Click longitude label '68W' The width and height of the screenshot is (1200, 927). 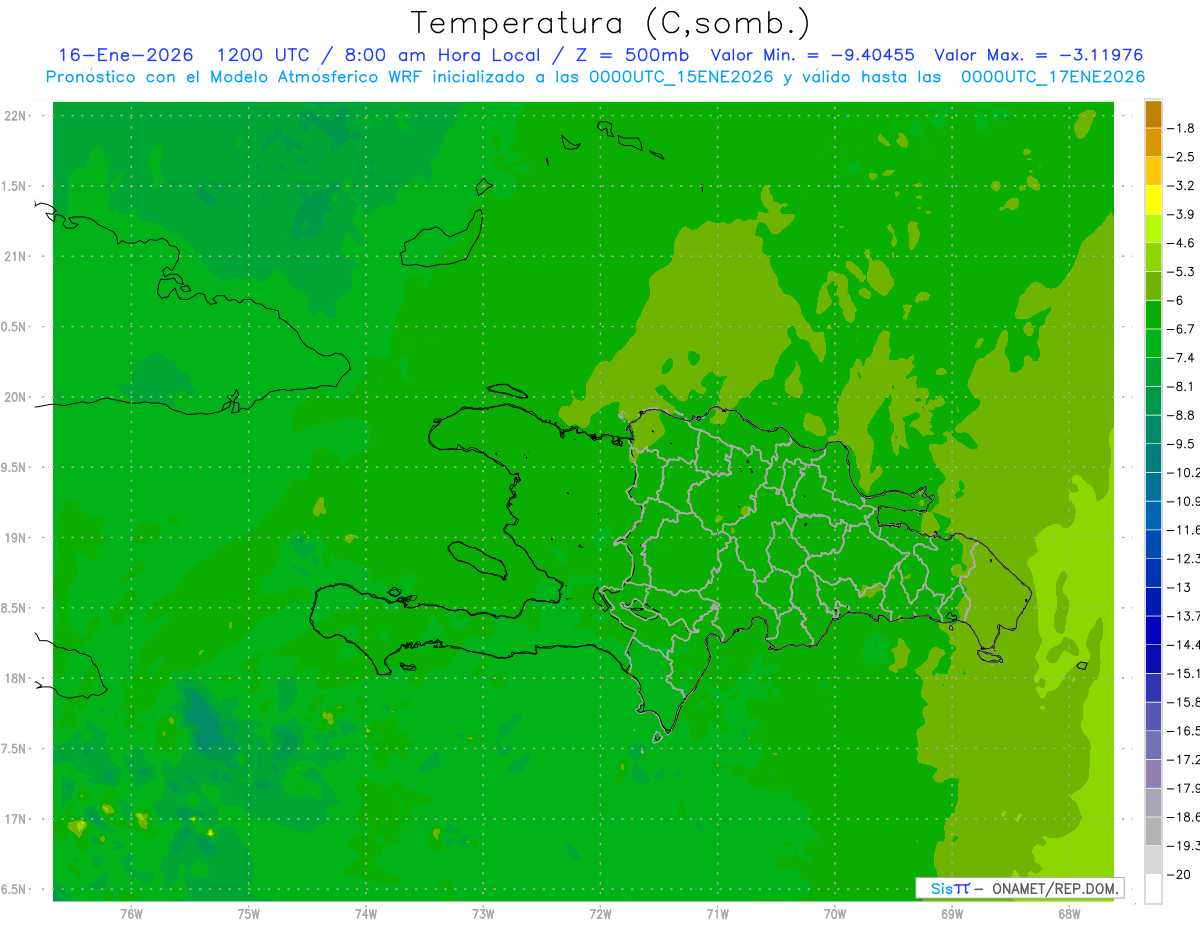(x=1069, y=913)
